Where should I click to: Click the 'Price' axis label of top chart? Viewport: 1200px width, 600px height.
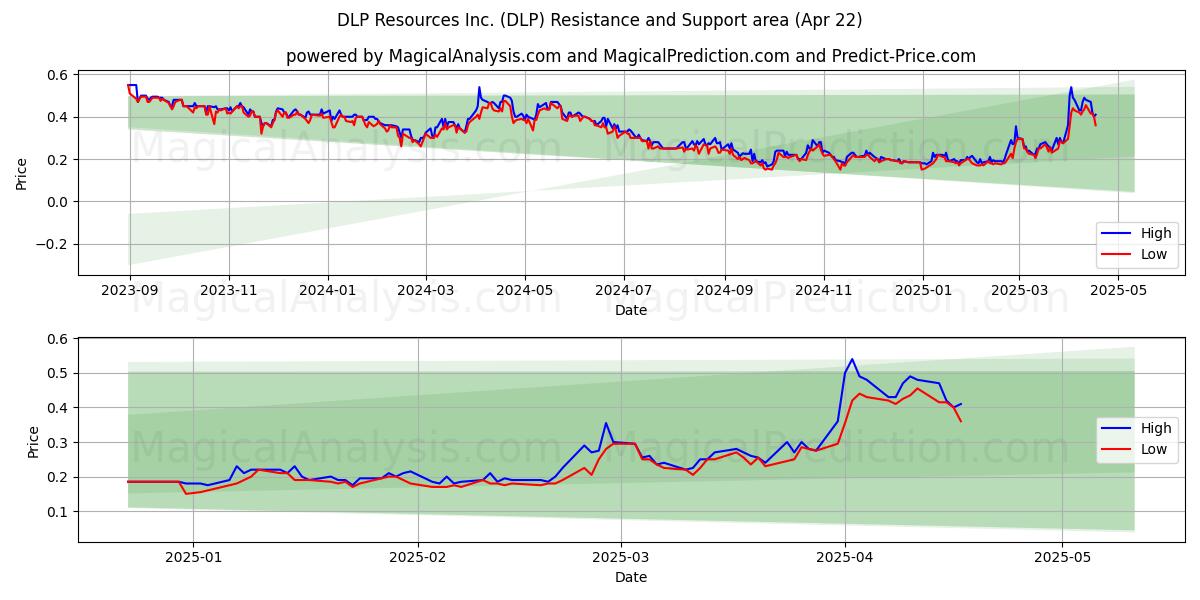[x=21, y=173]
